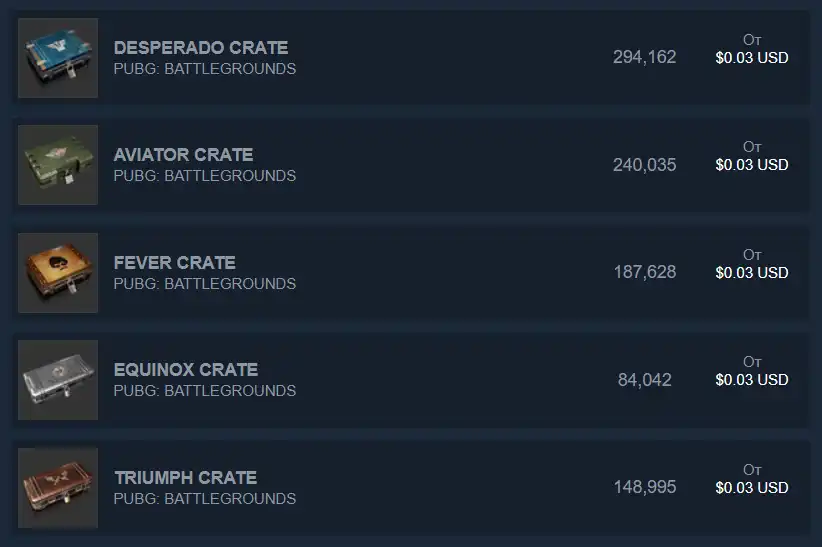Click the blue Desperado Crate image
This screenshot has width=822, height=547.
(58, 58)
